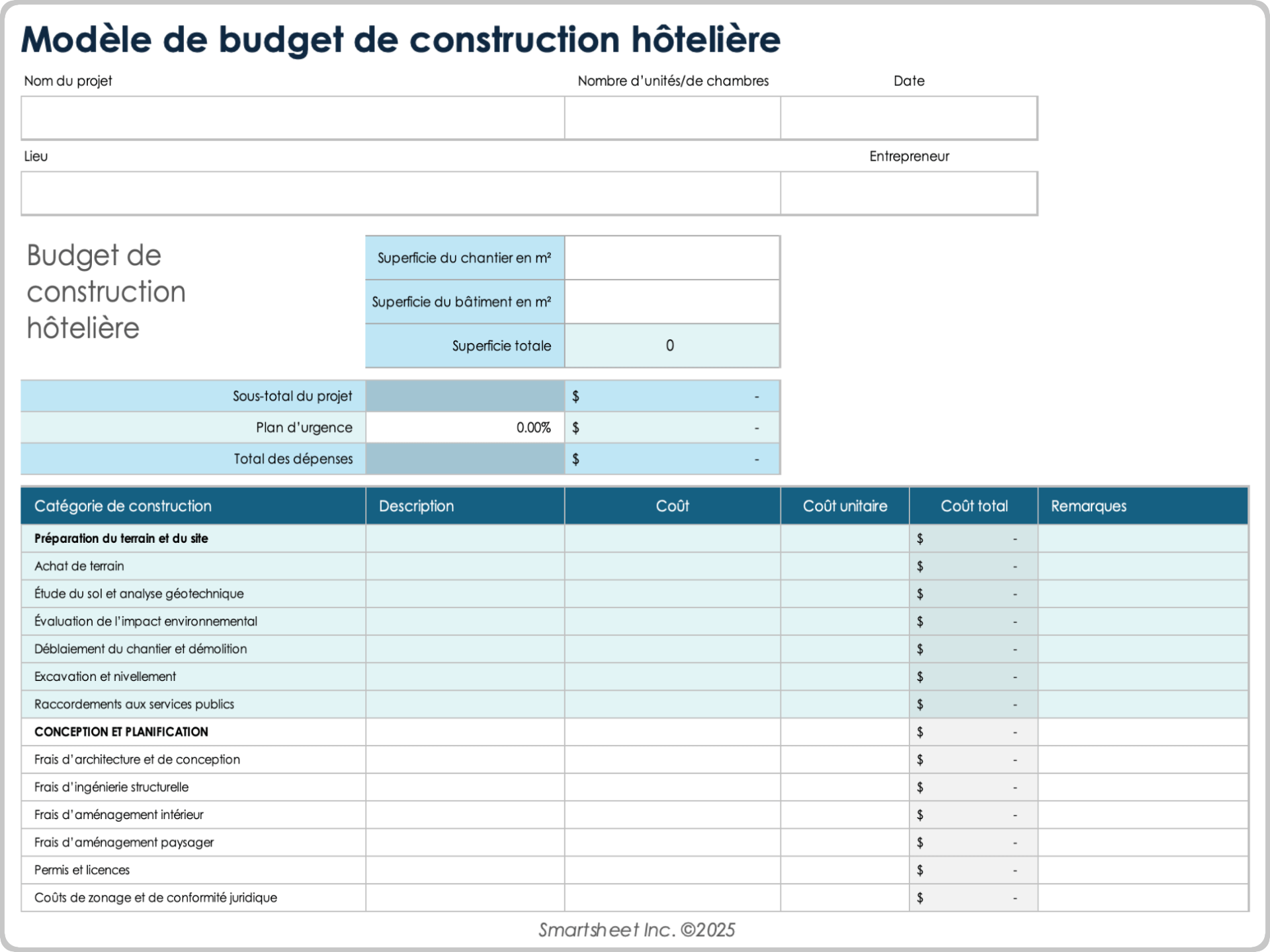Select the Coût unitaire column header
Screen dimensions: 1270x952
point(845,506)
